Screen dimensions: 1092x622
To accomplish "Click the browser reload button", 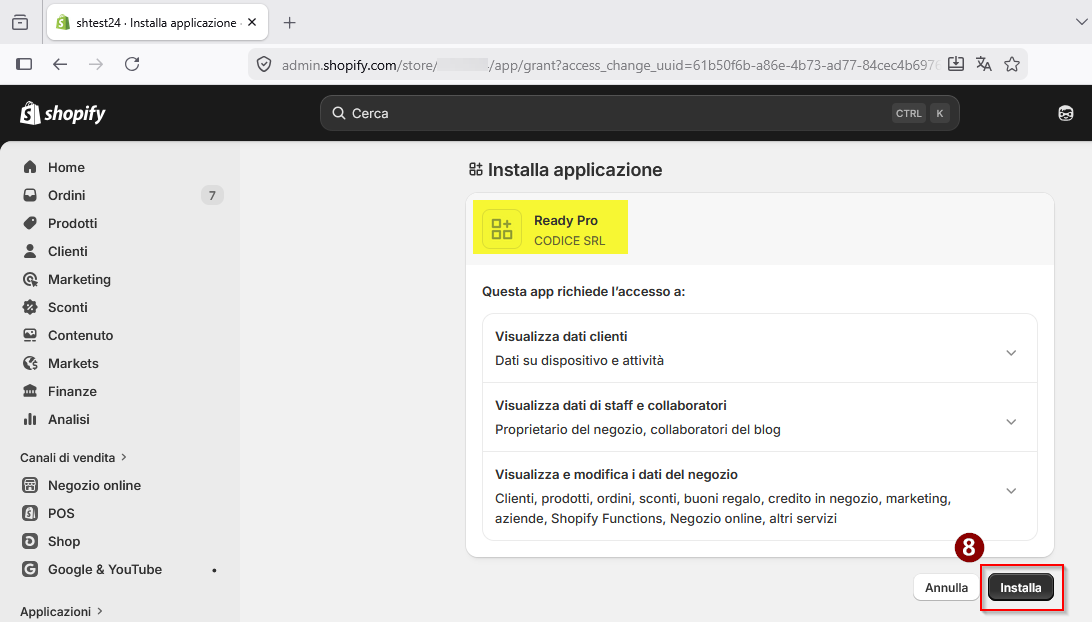I will (x=132, y=64).
